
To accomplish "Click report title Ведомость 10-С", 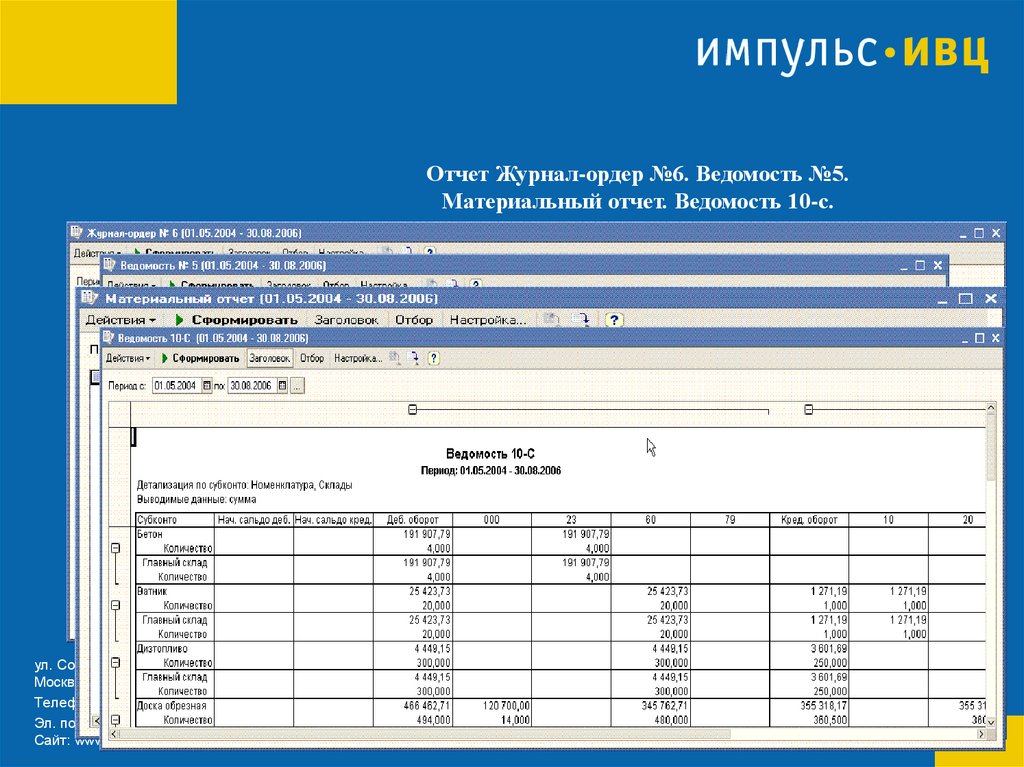I will 490,453.
